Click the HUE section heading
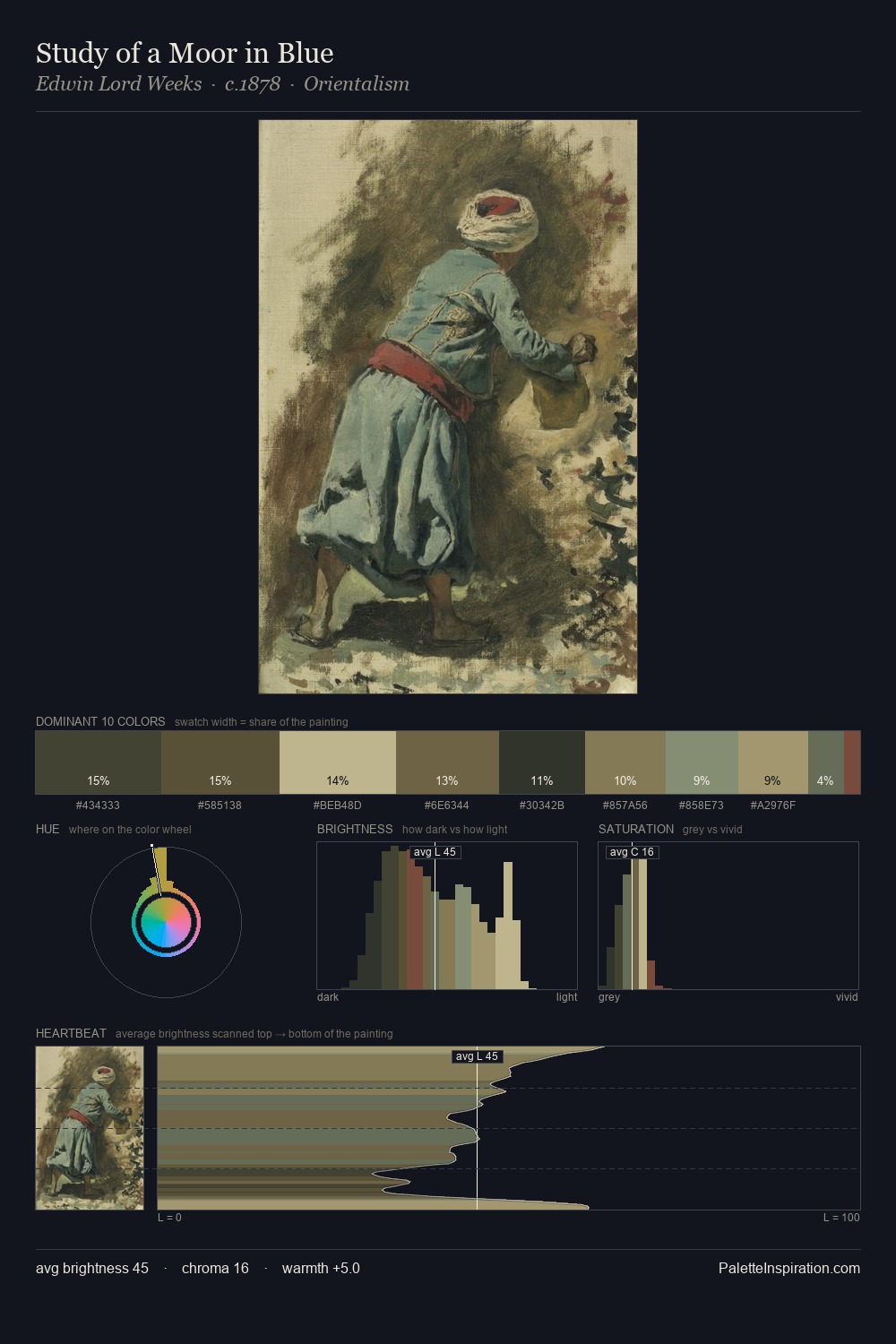The height and width of the screenshot is (1344, 896). (x=47, y=829)
